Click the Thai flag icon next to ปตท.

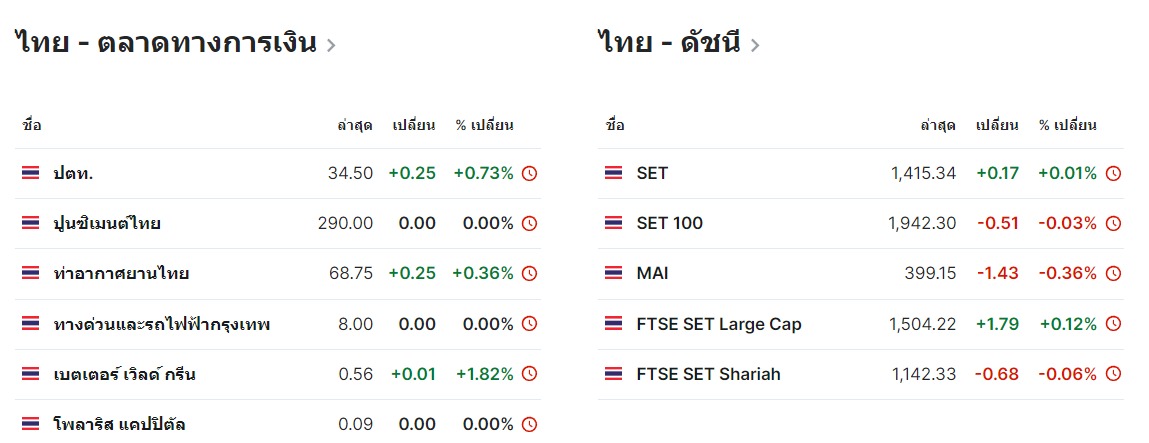point(31,173)
